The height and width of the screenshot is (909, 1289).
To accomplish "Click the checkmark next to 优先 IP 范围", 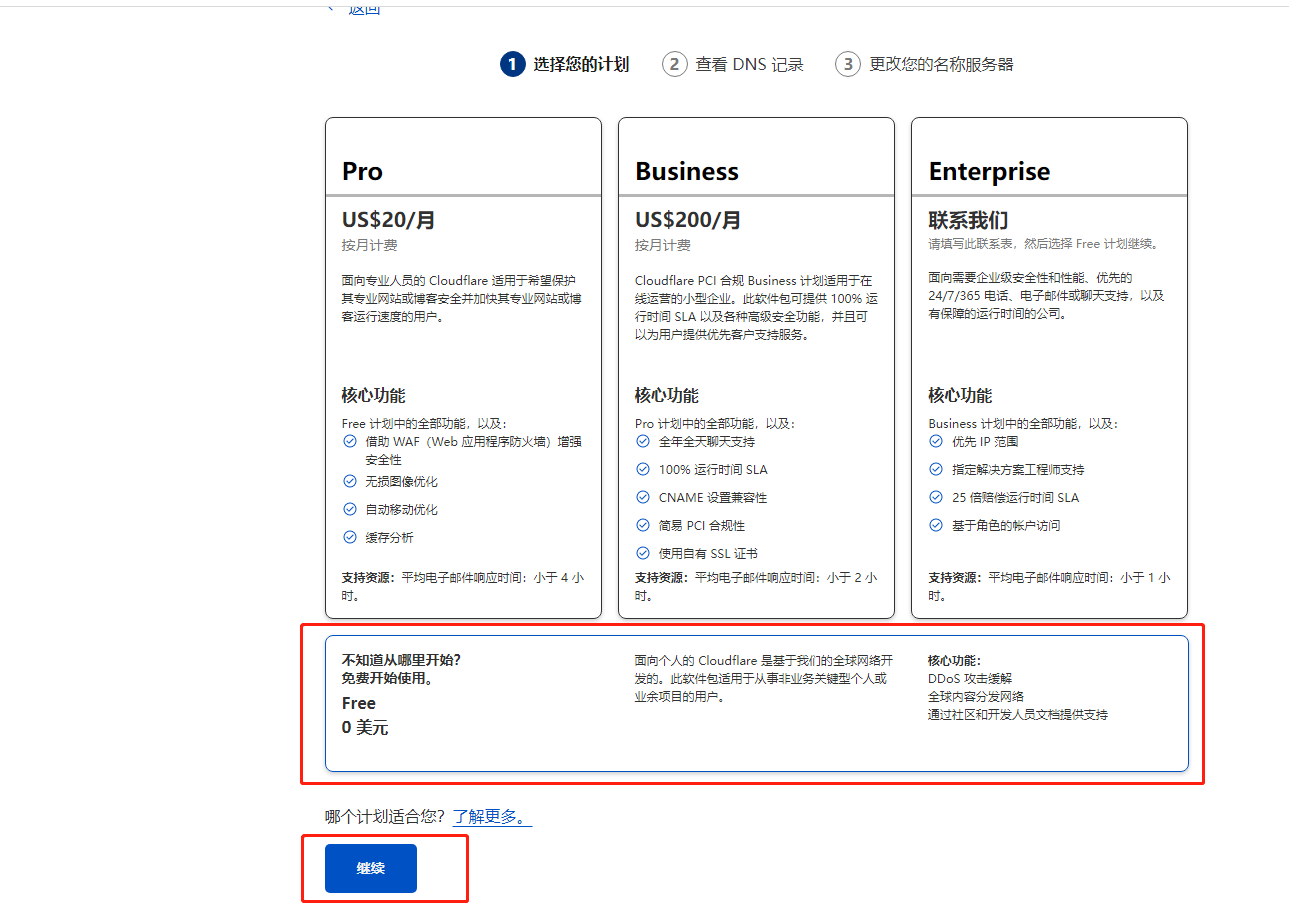I will point(936,441).
